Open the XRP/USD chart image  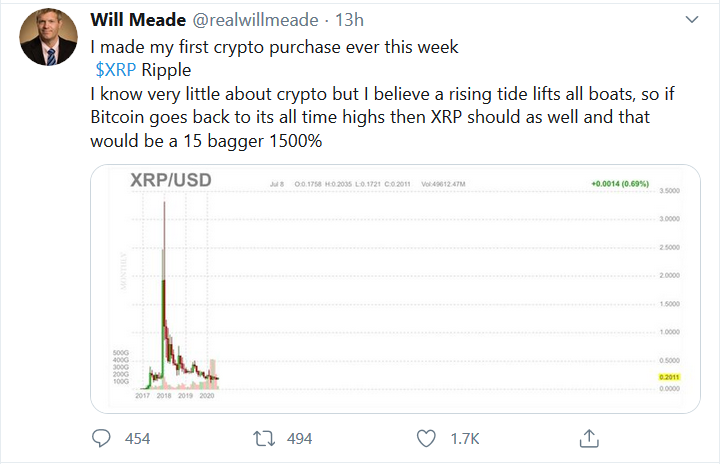[395, 289]
